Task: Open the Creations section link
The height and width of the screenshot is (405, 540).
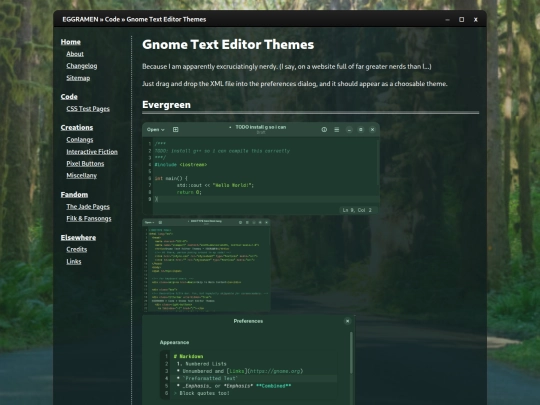Action: (77, 127)
